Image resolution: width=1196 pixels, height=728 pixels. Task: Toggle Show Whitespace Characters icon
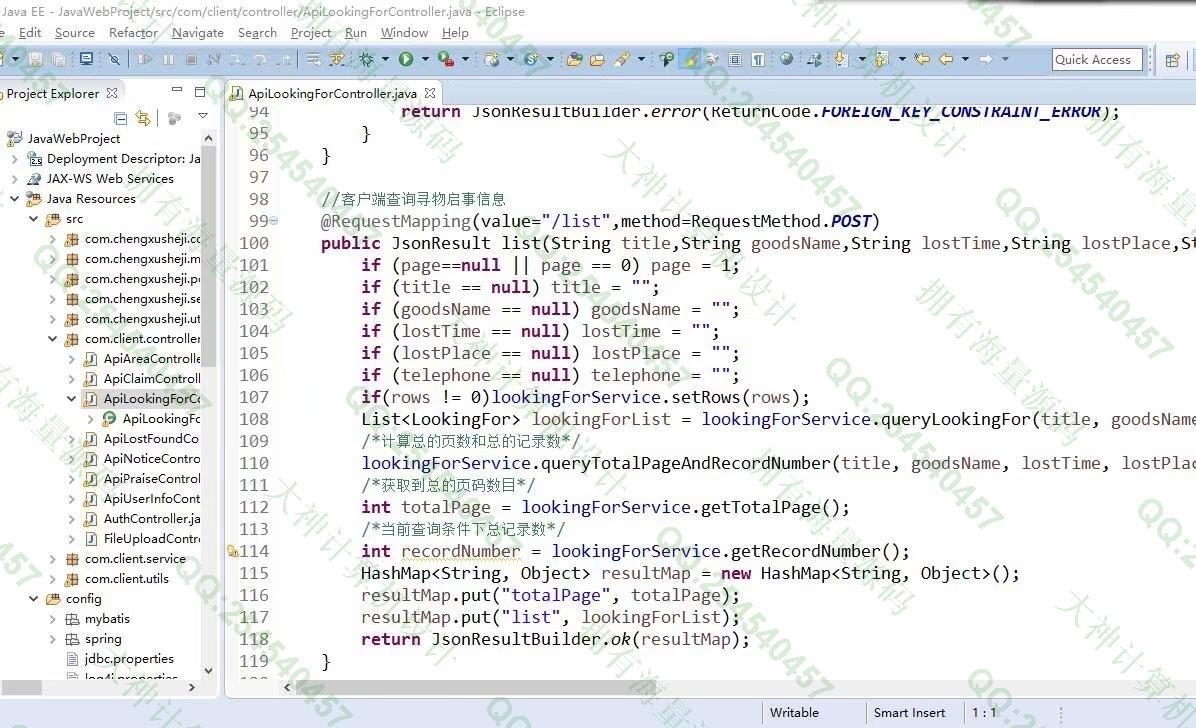758,60
